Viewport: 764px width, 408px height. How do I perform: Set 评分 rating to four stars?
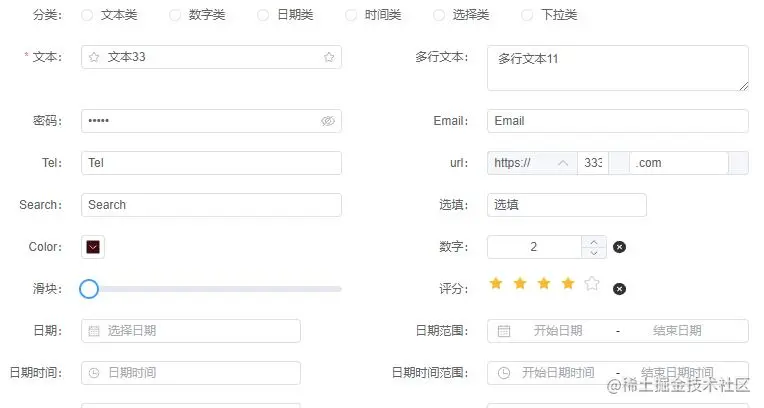568,283
